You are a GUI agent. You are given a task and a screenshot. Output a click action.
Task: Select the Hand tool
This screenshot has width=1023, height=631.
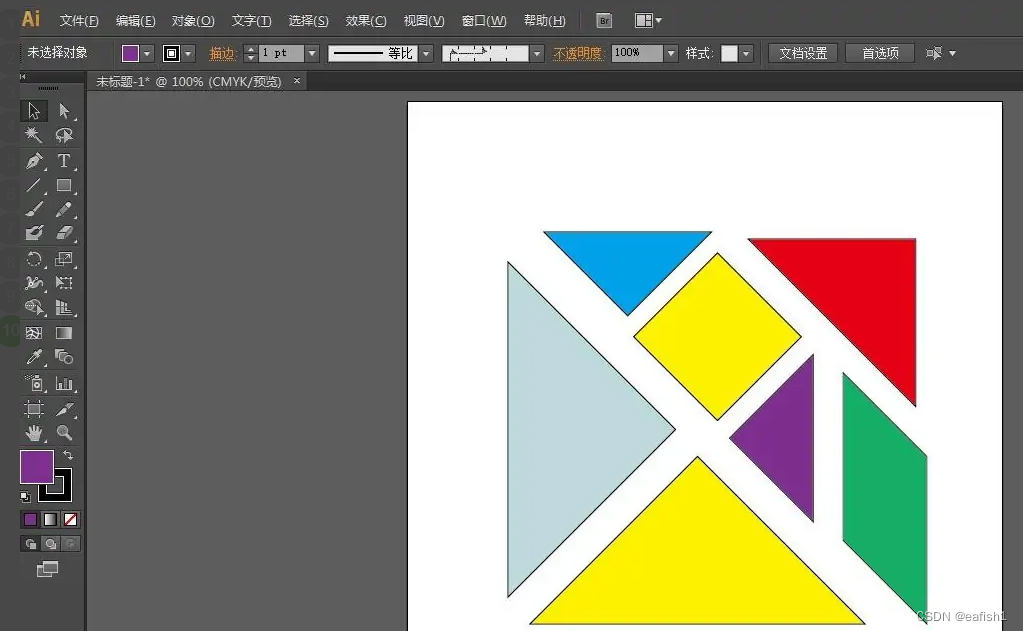33,433
